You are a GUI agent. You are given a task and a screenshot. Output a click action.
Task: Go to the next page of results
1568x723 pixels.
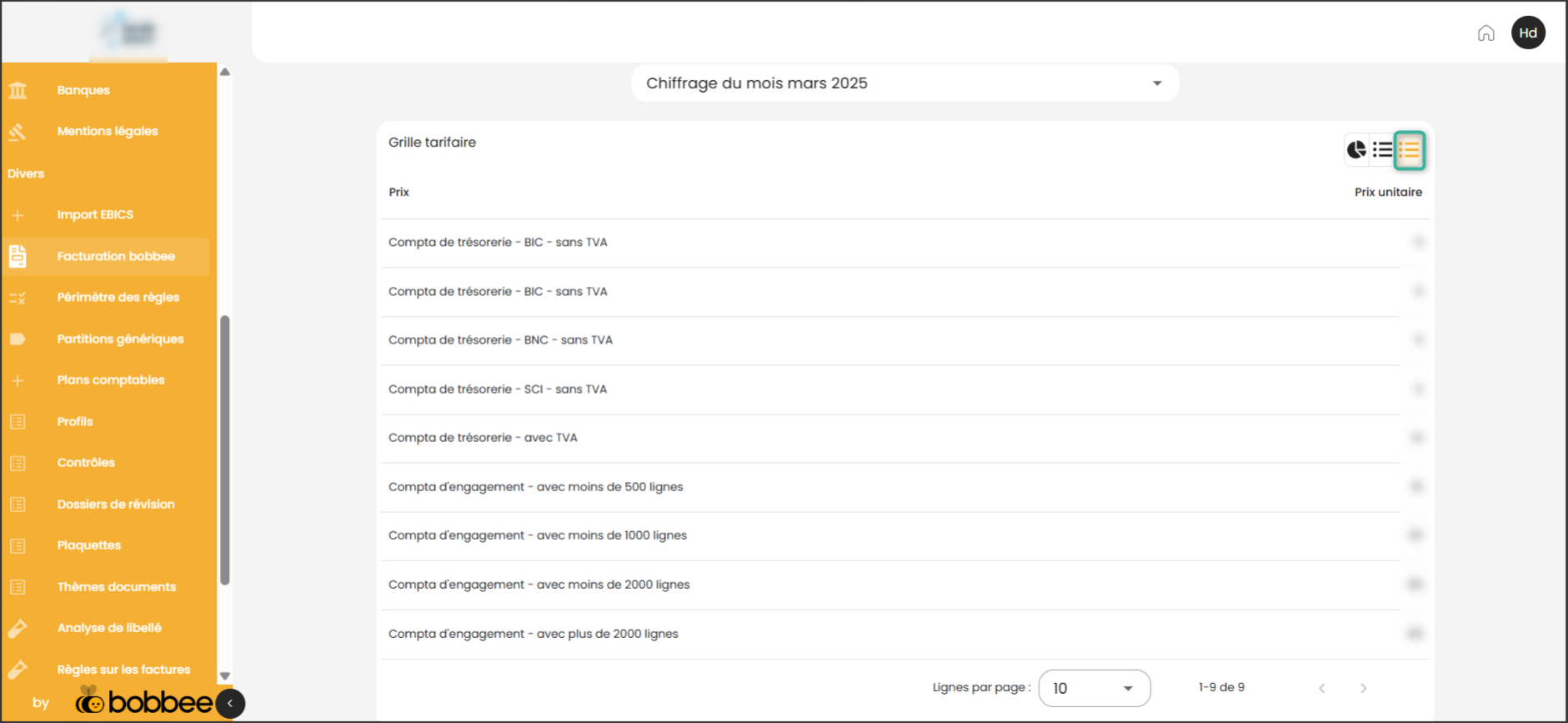[1364, 688]
